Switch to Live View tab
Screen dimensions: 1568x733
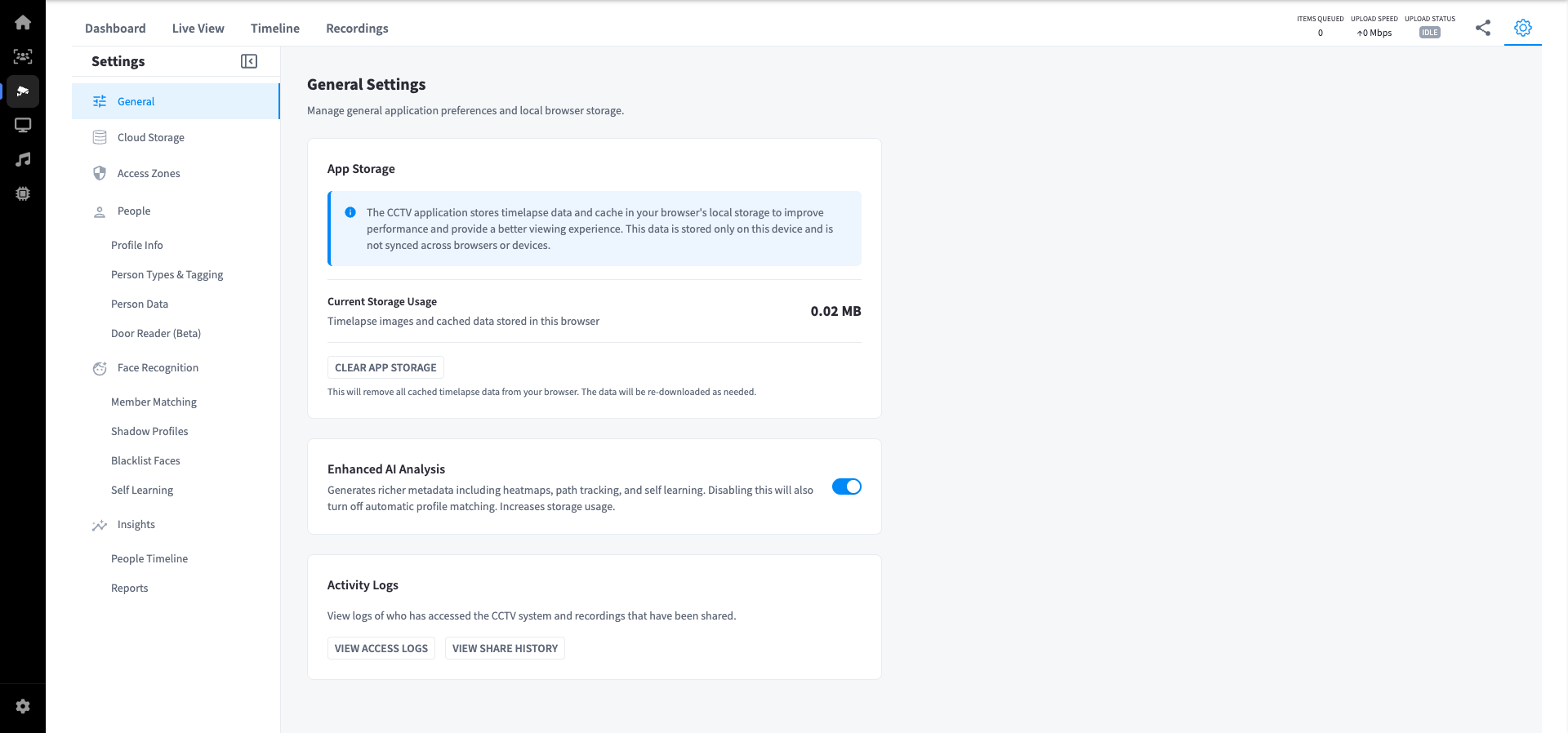pyautogui.click(x=198, y=28)
